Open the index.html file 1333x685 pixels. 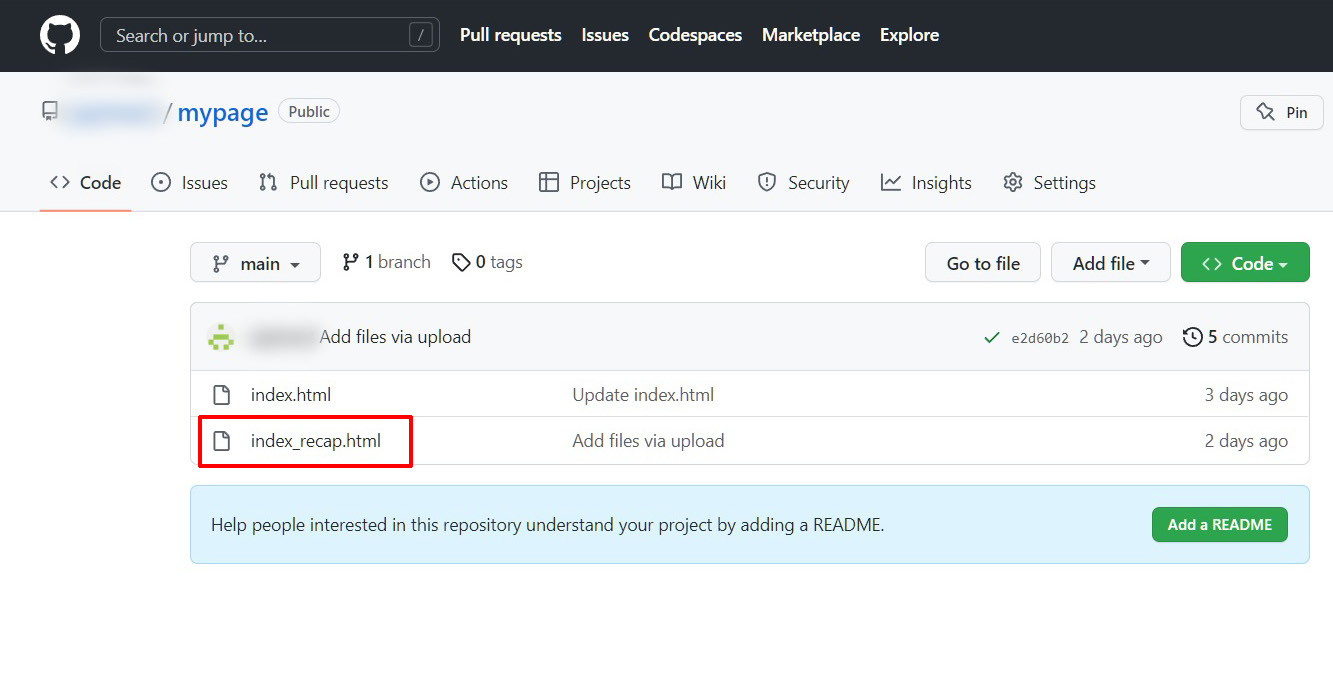[x=291, y=395]
